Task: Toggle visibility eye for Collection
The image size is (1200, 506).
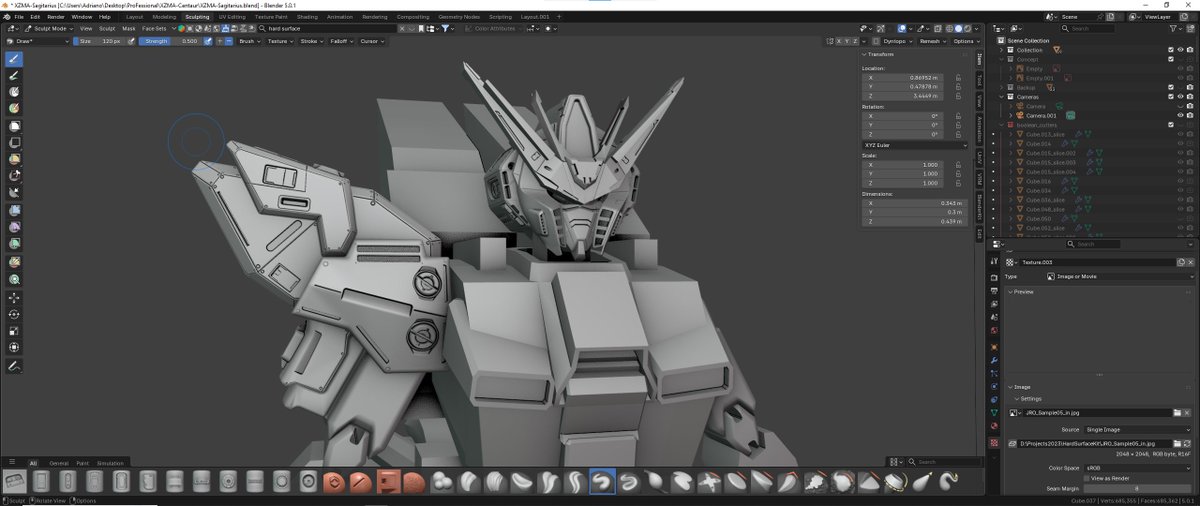Action: click(x=1181, y=49)
